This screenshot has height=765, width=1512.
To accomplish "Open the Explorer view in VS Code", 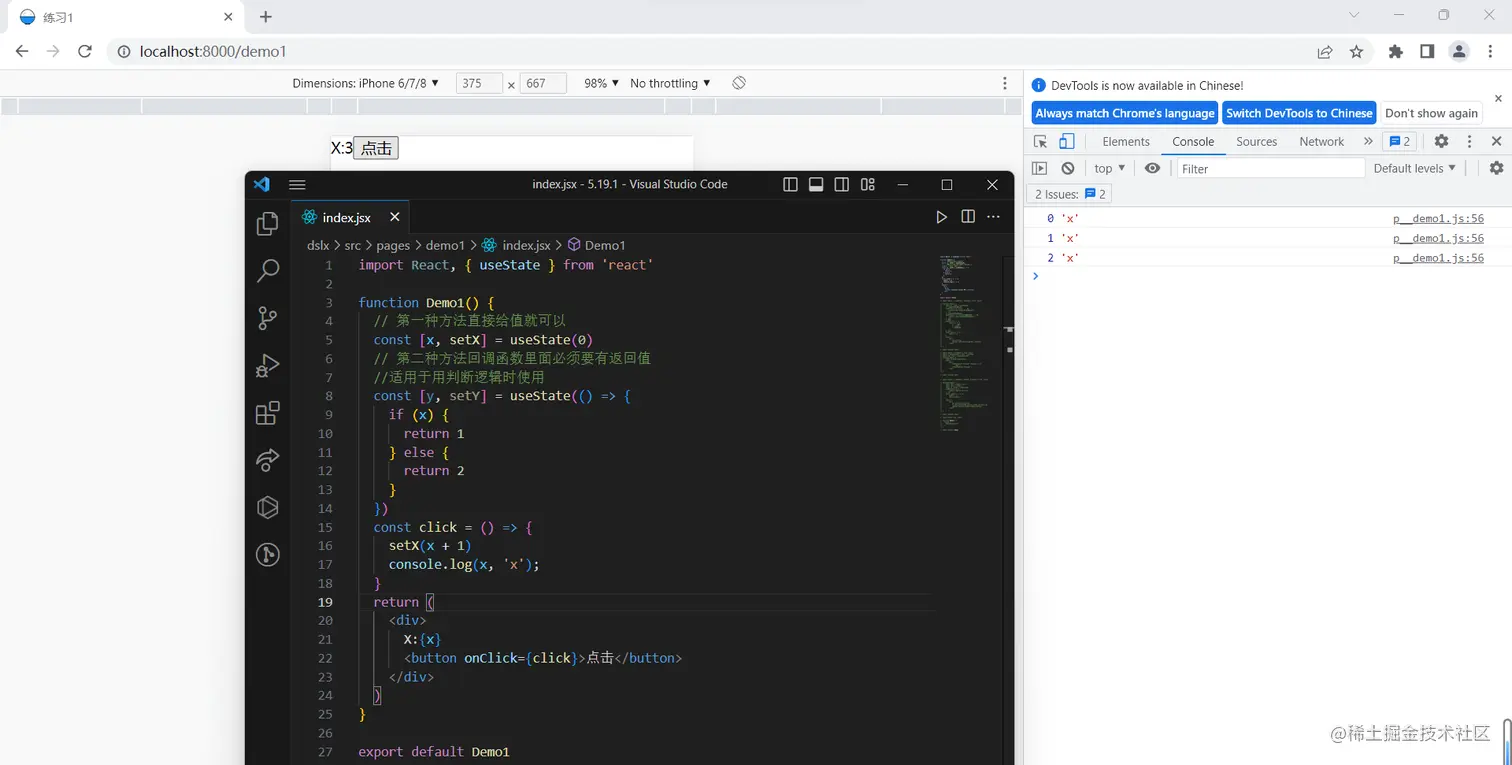I will 268,224.
